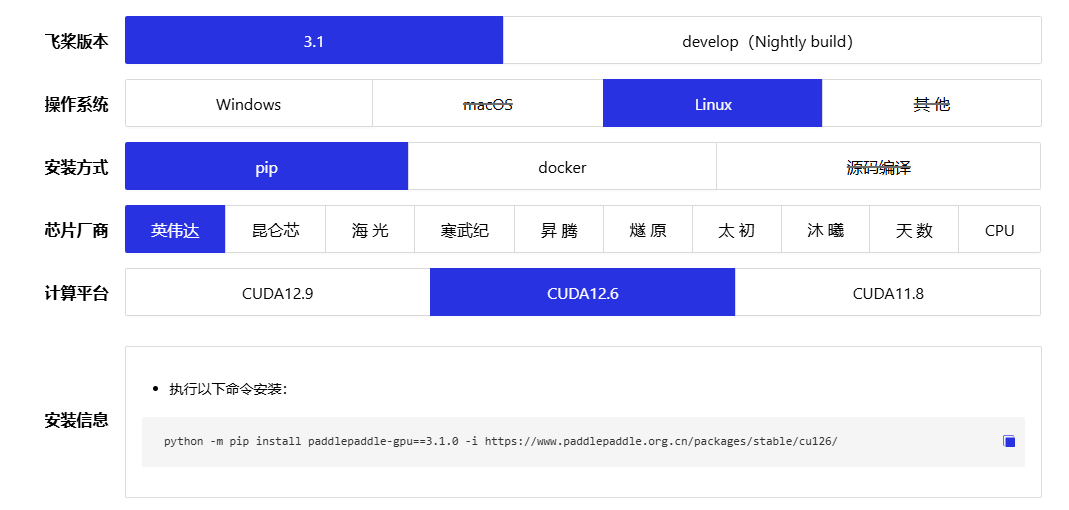Select 英伟达 chip vendor

(175, 230)
